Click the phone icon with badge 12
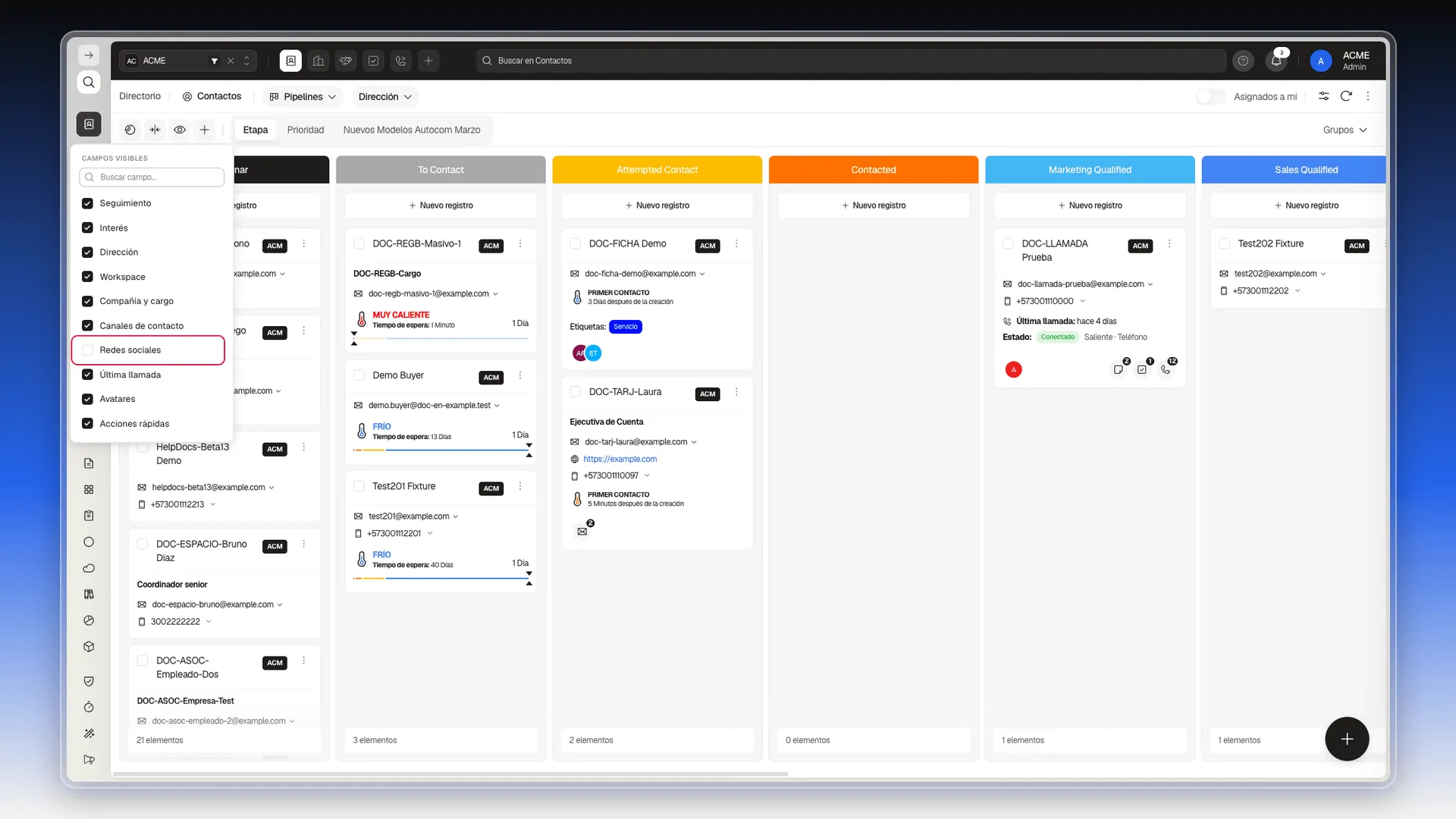 click(x=1166, y=369)
